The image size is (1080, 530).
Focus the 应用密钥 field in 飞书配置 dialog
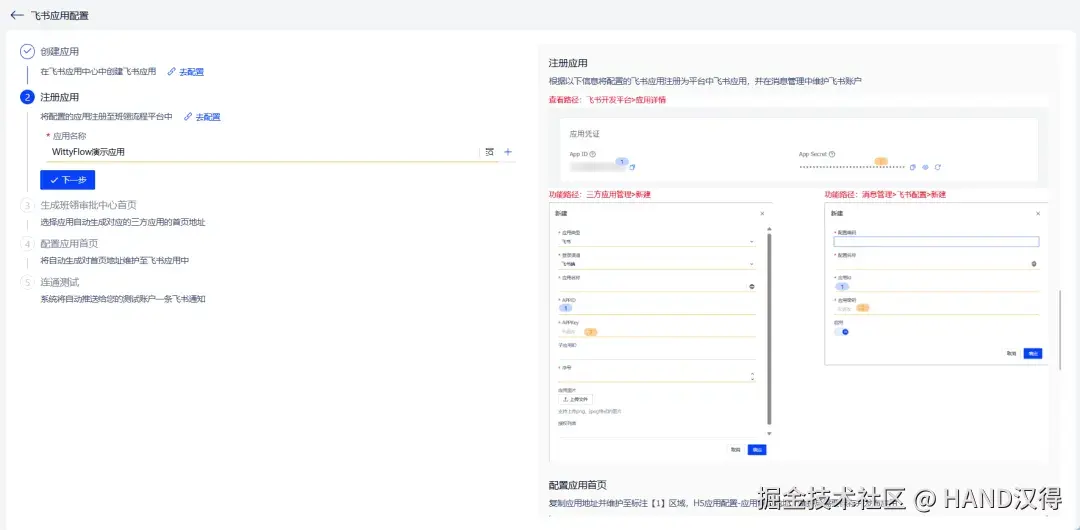(x=936, y=308)
